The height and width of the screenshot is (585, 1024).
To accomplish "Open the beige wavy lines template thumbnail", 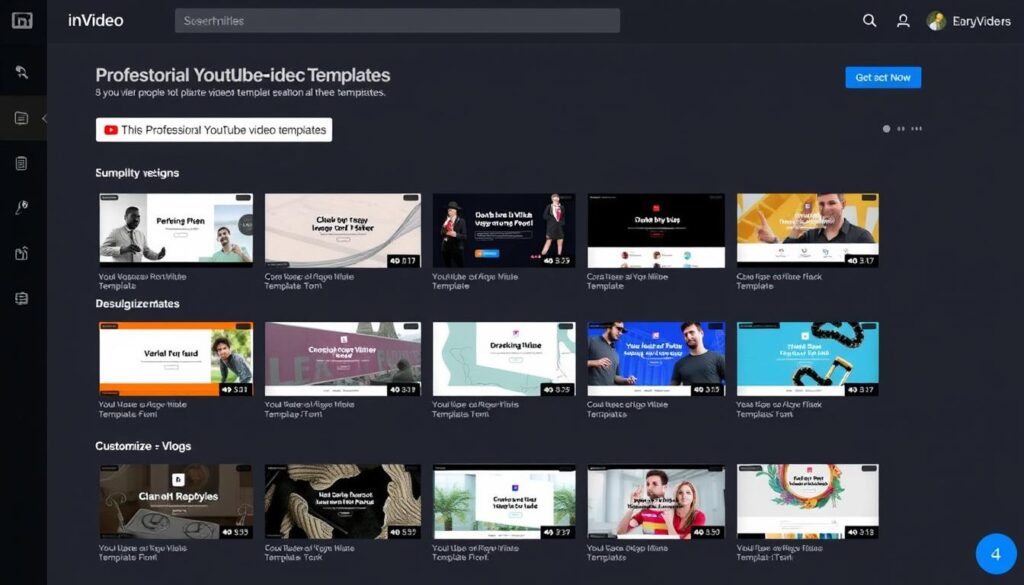I will (x=343, y=230).
